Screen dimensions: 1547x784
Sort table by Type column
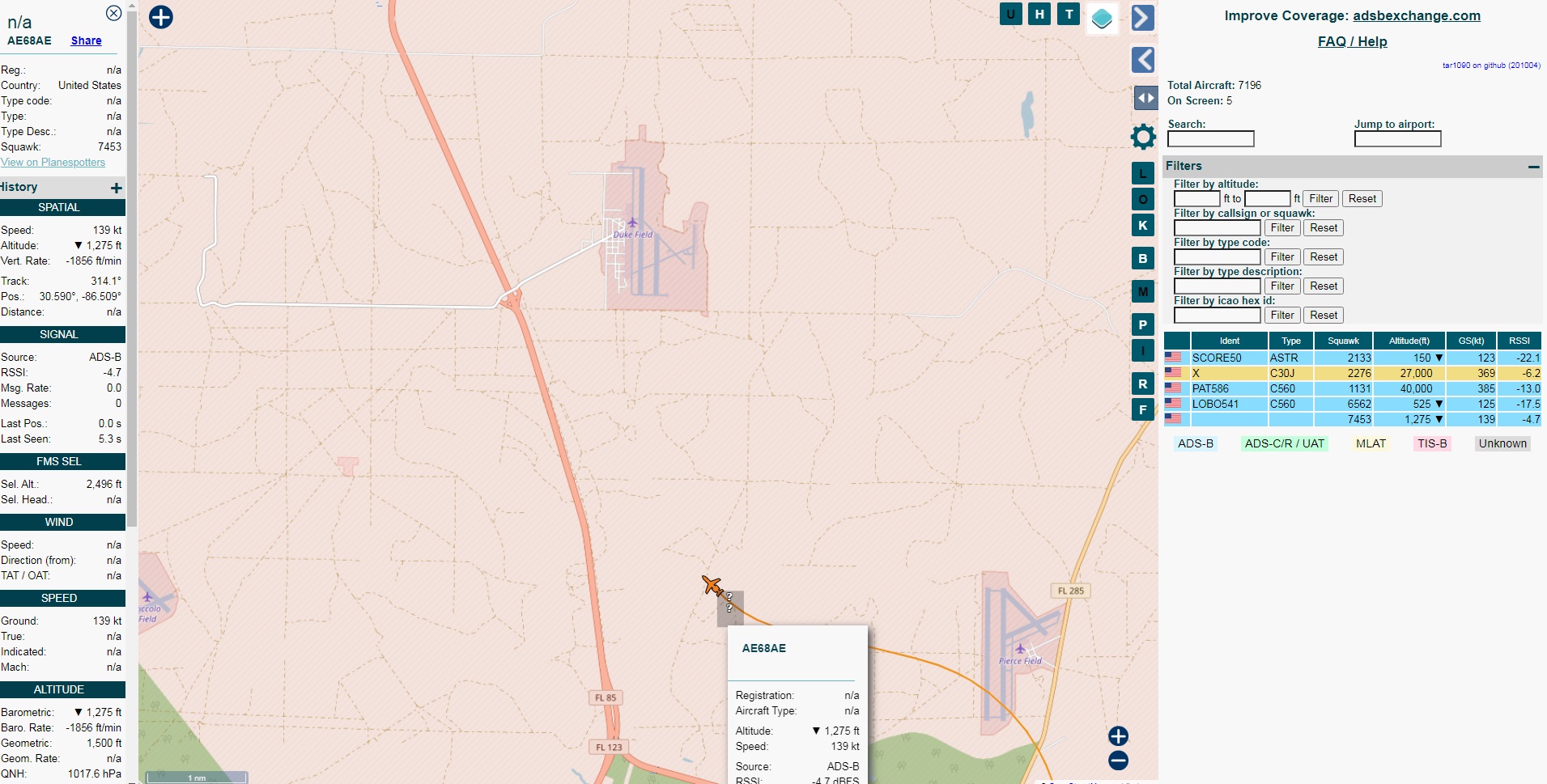1291,341
